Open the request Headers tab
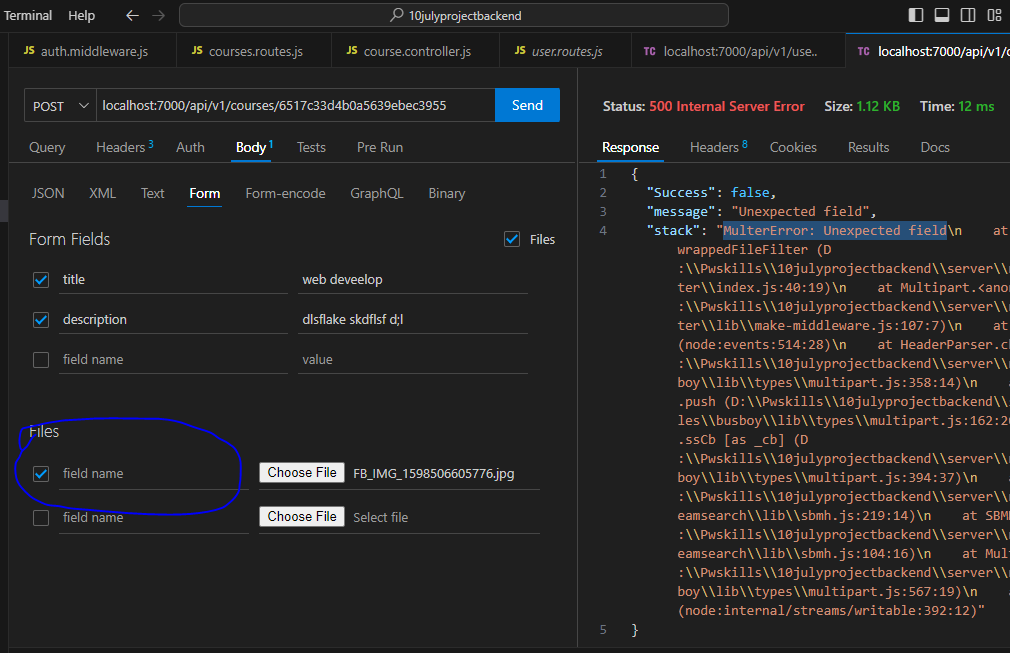Screen dimensions: 1010x653 [x=124, y=147]
